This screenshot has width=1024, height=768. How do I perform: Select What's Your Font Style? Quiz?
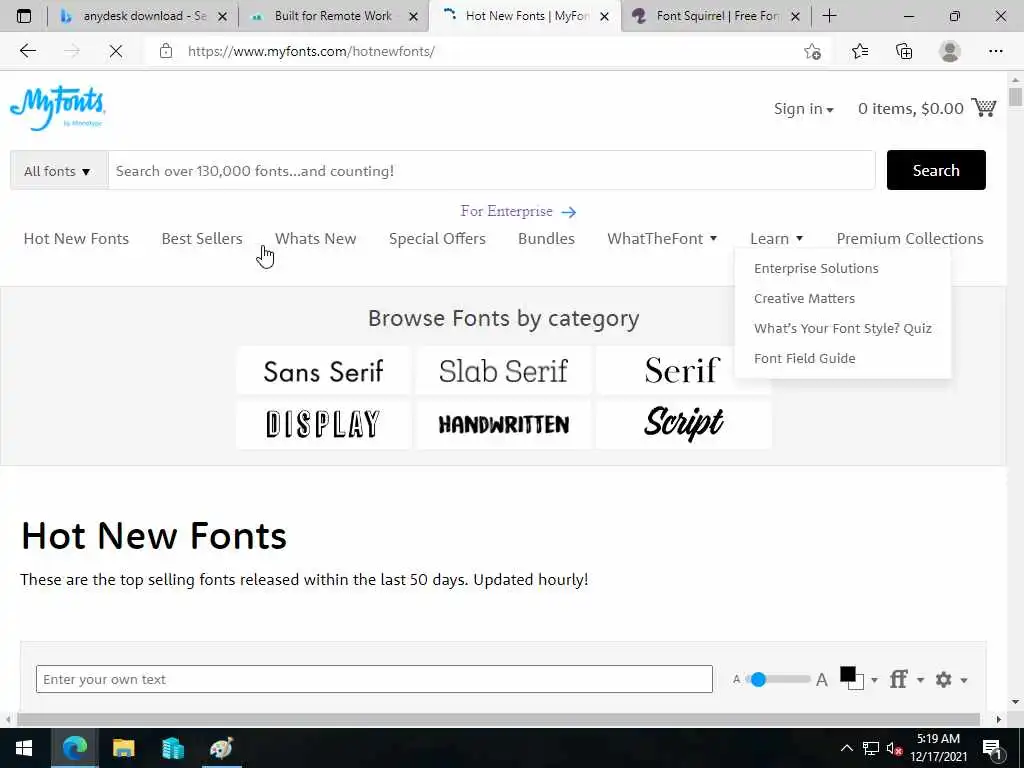coord(842,328)
